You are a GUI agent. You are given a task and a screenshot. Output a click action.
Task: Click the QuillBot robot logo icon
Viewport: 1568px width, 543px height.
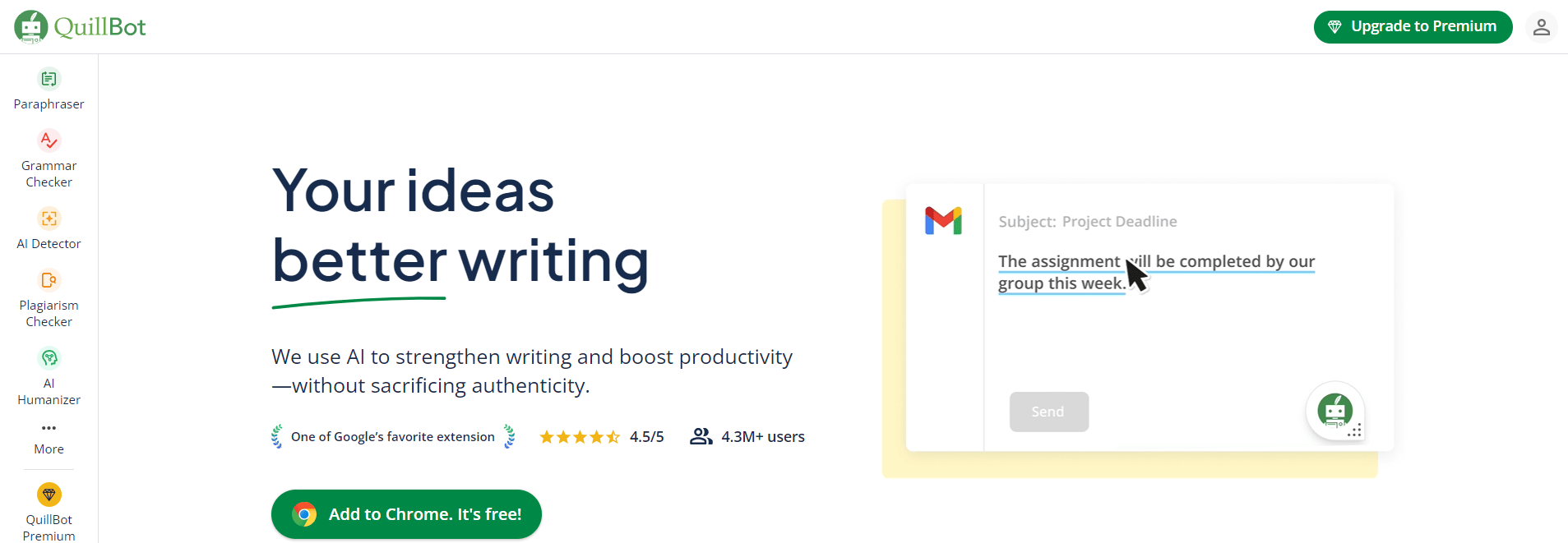click(30, 26)
